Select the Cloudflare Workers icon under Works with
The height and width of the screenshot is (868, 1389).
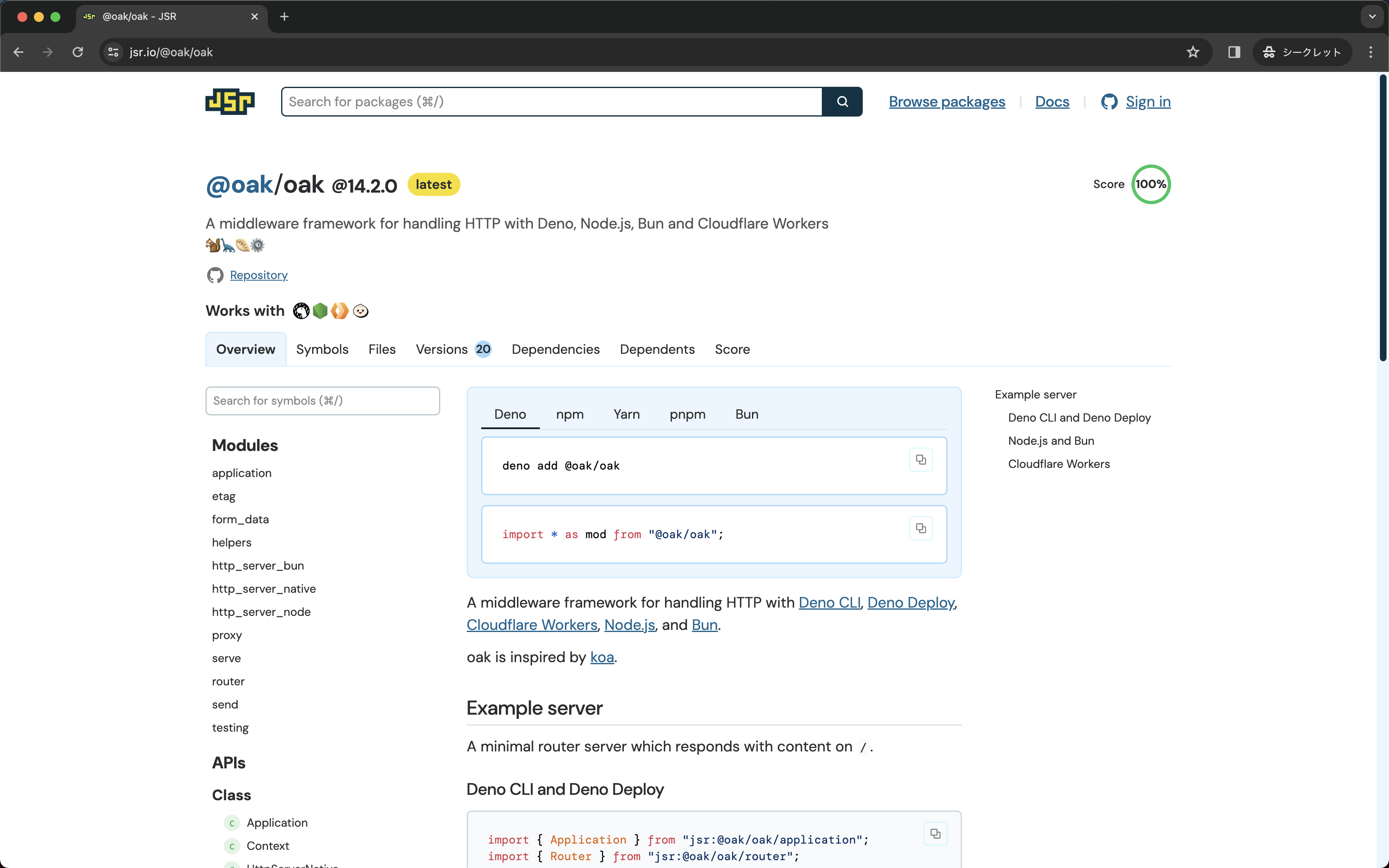click(x=340, y=310)
